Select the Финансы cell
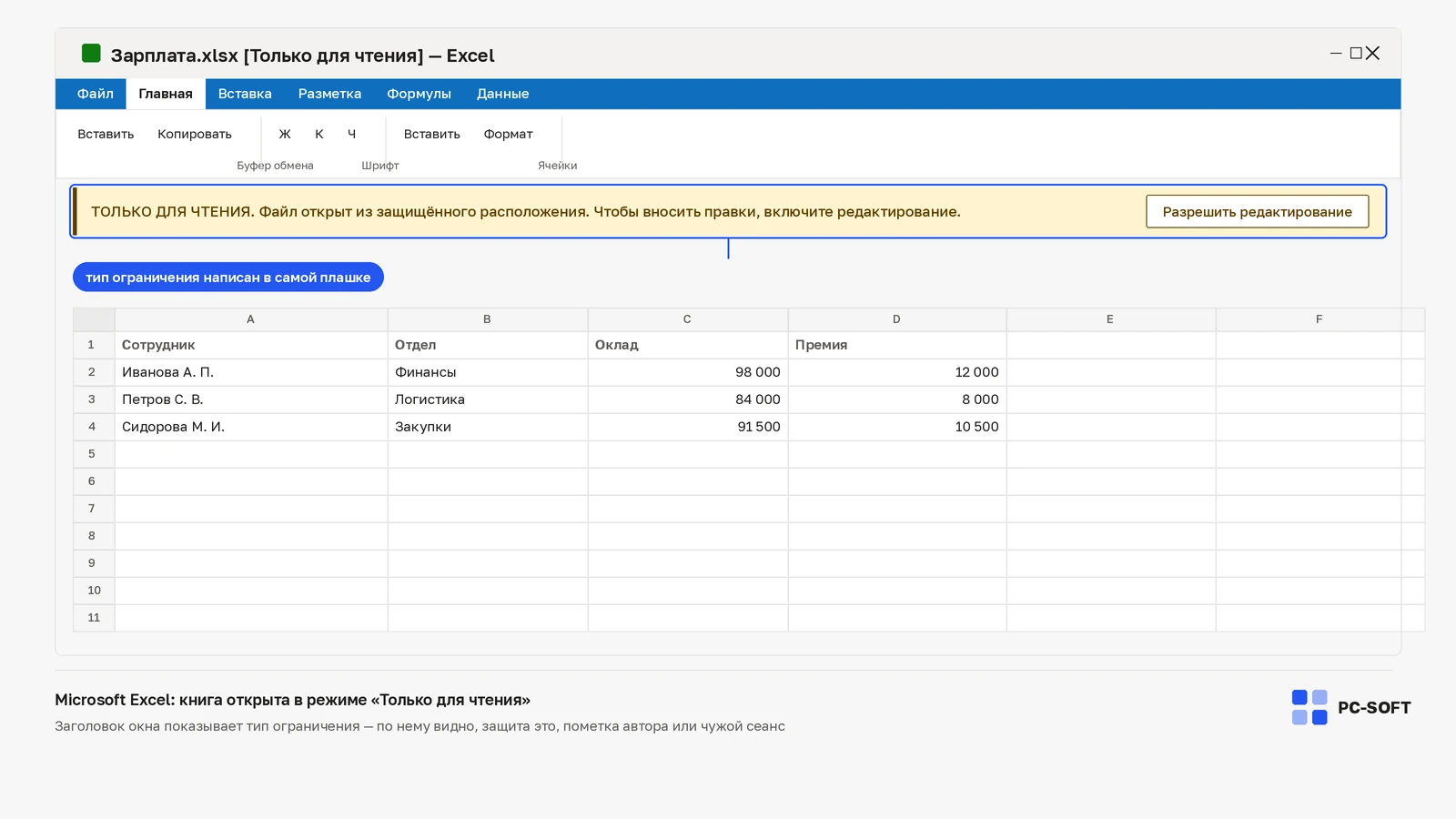Viewport: 1456px width, 819px height. pos(488,372)
